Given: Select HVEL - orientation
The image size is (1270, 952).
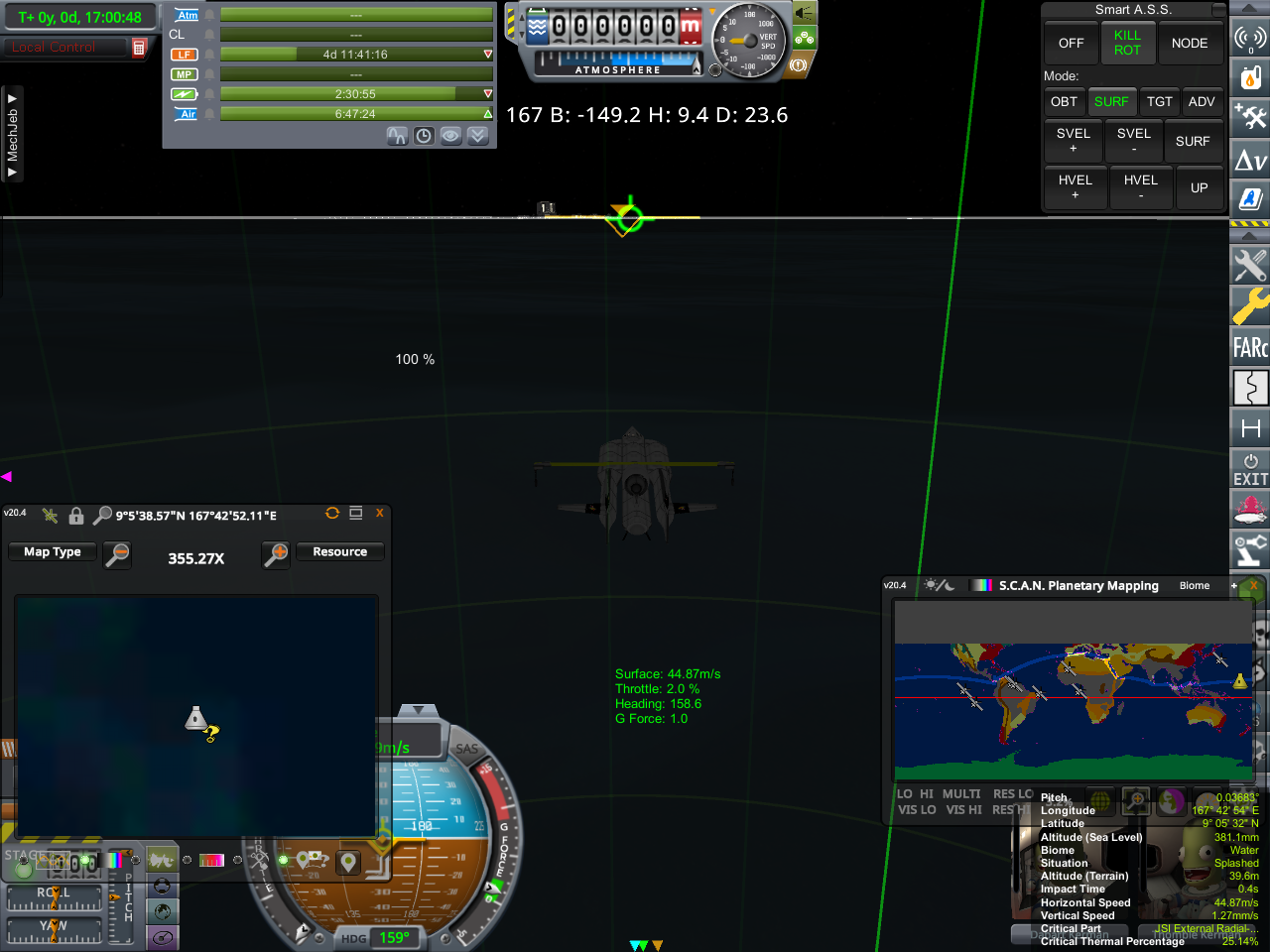Looking at the screenshot, I should pyautogui.click(x=1141, y=187).
